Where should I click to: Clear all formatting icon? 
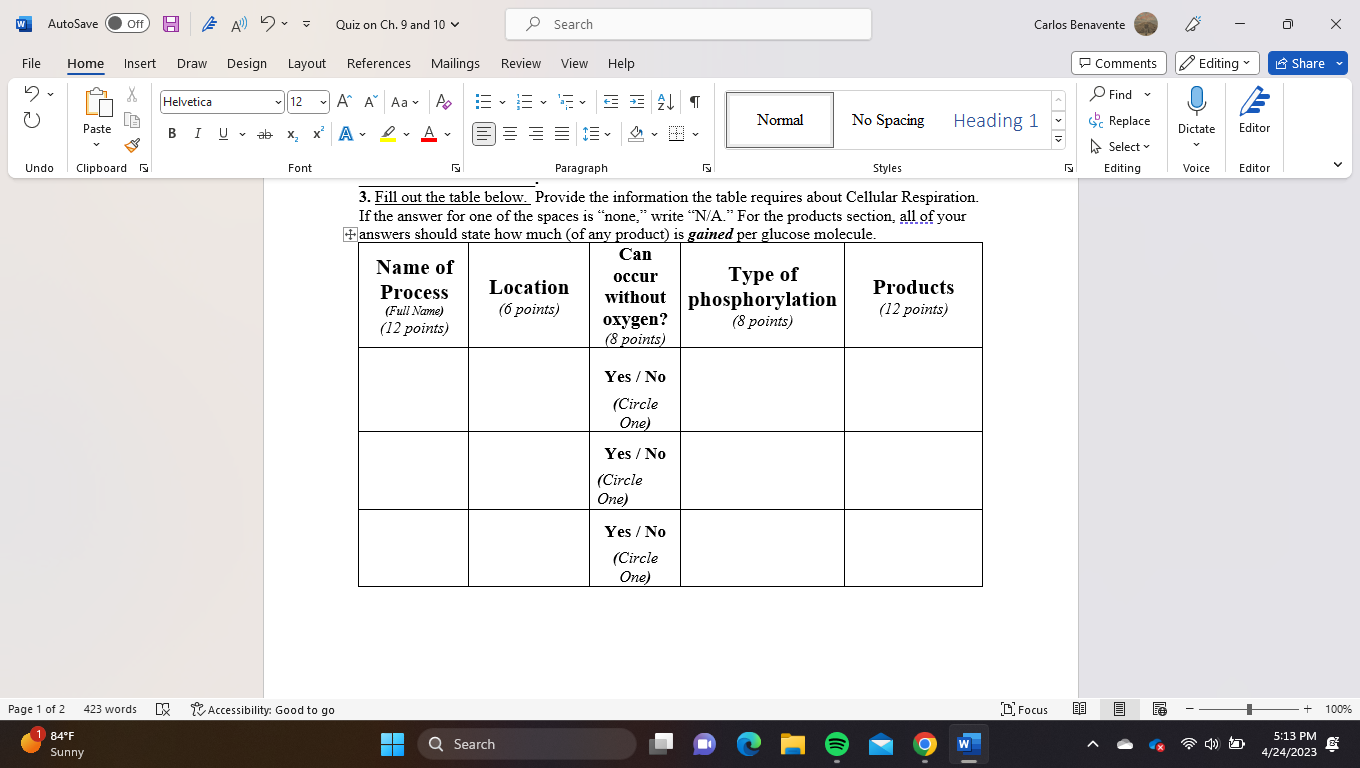445,102
